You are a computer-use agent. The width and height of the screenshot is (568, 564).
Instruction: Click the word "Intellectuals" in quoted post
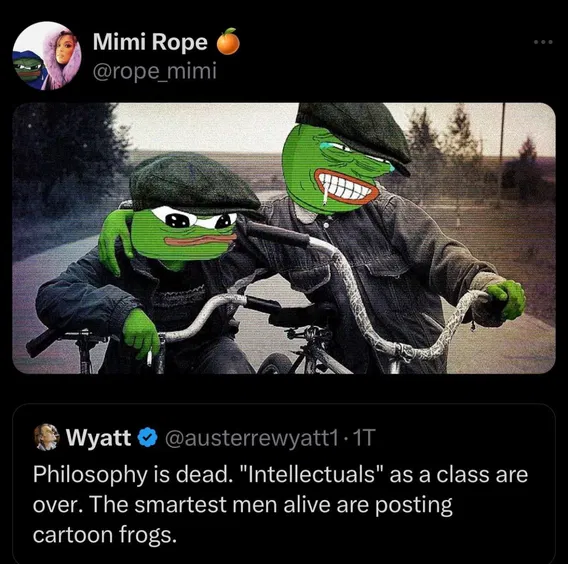(x=313, y=475)
